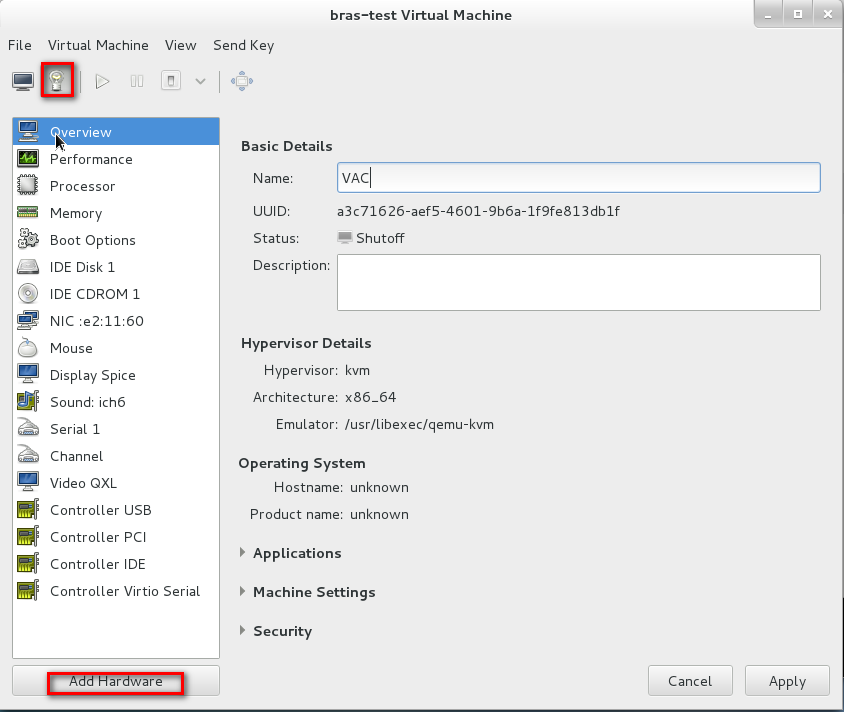
Task: Click the Serial 1 port icon
Action: tap(28, 428)
